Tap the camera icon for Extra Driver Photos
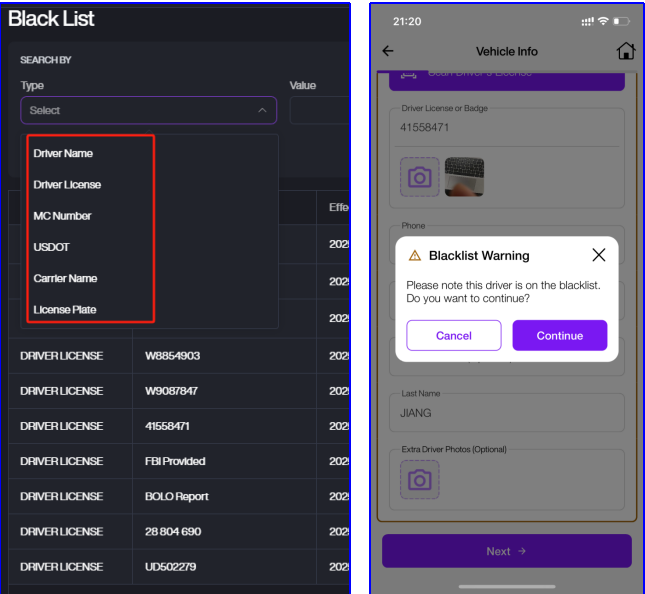 (x=420, y=480)
